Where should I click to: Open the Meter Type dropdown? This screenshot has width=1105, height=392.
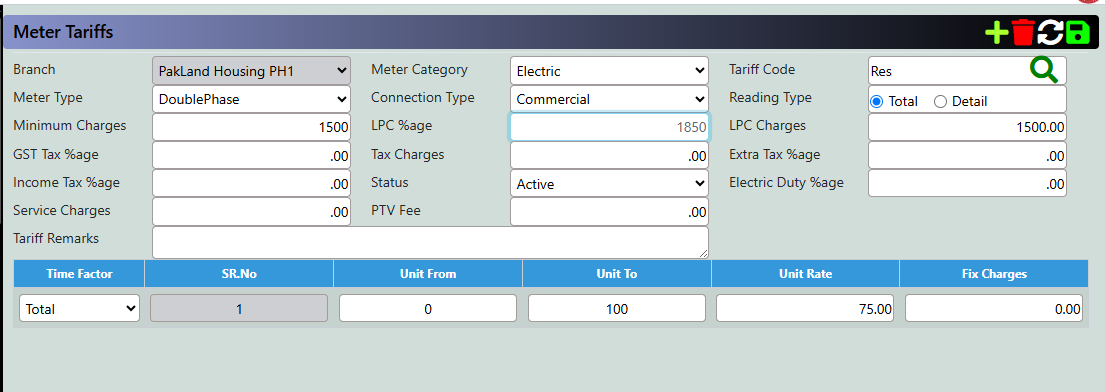pos(252,99)
